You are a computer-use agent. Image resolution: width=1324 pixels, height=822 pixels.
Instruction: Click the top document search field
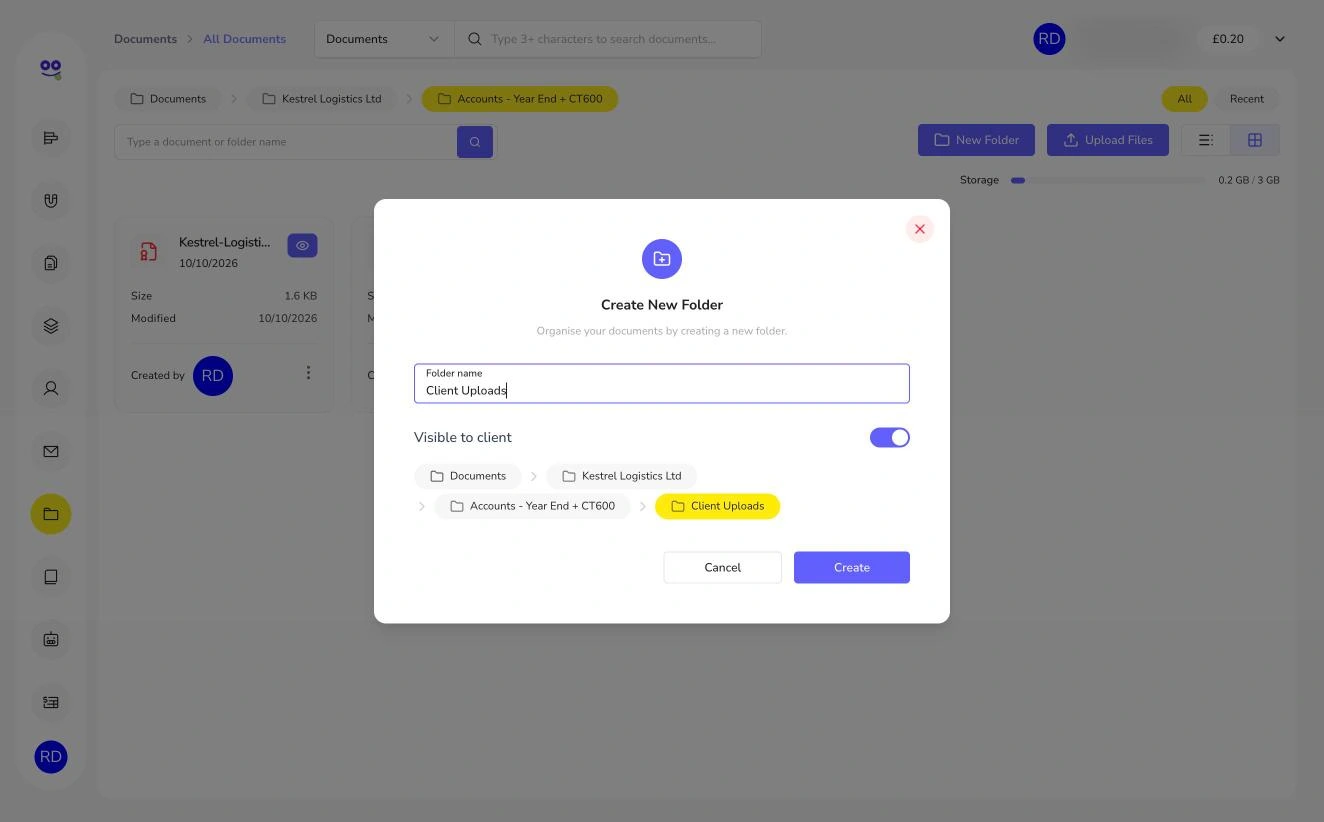point(608,39)
